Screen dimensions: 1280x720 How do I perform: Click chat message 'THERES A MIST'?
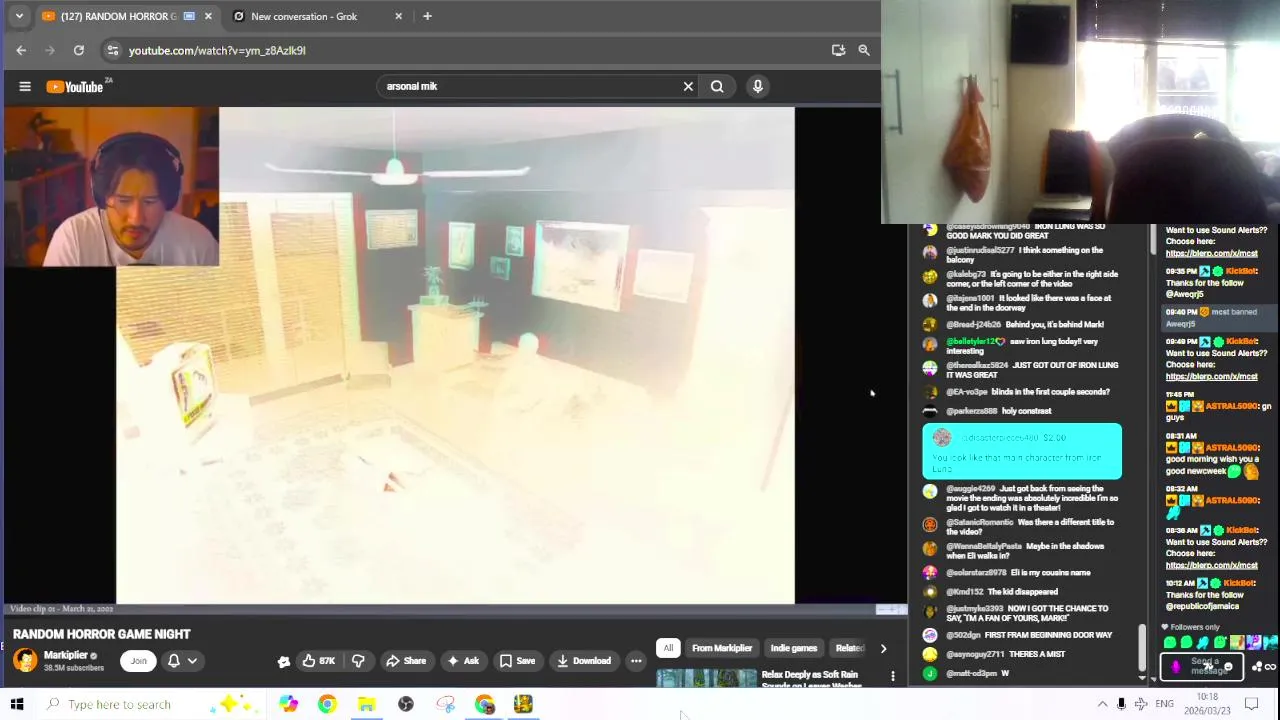[x=1037, y=654]
